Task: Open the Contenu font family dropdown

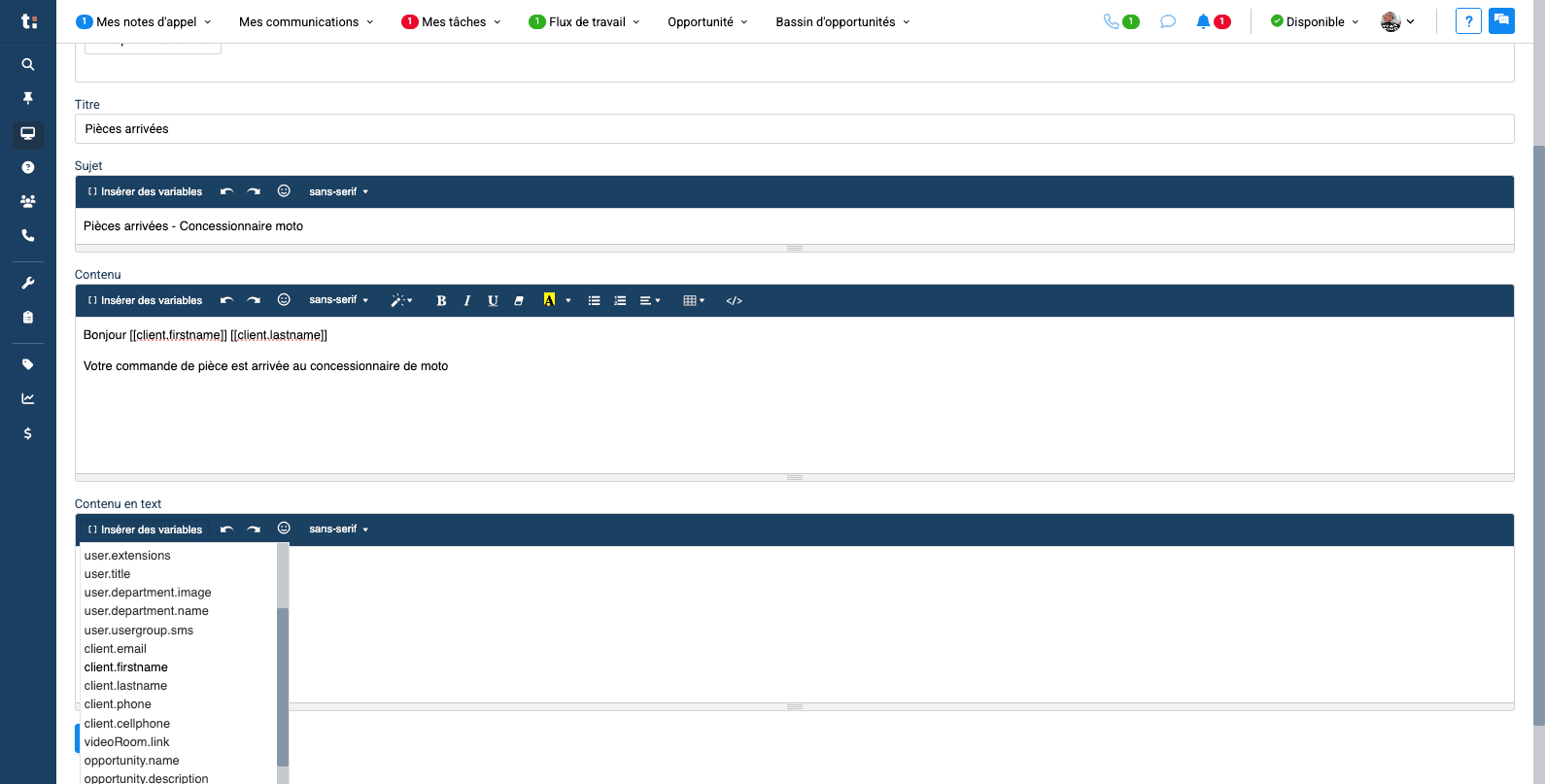Action: (x=339, y=300)
